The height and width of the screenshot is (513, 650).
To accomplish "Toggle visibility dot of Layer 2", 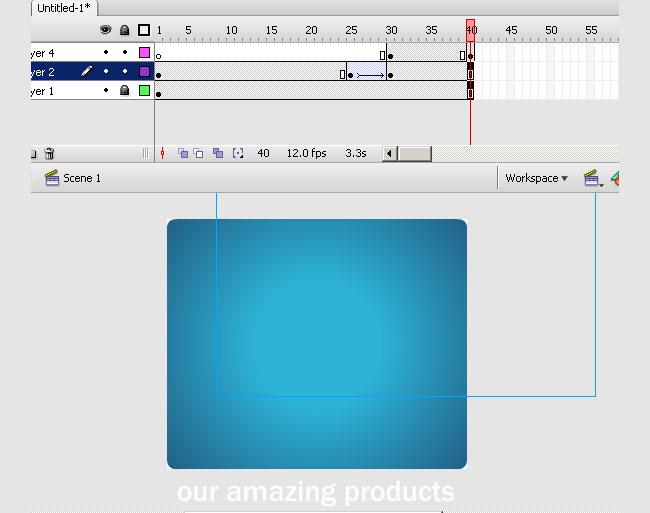I will pos(106,71).
